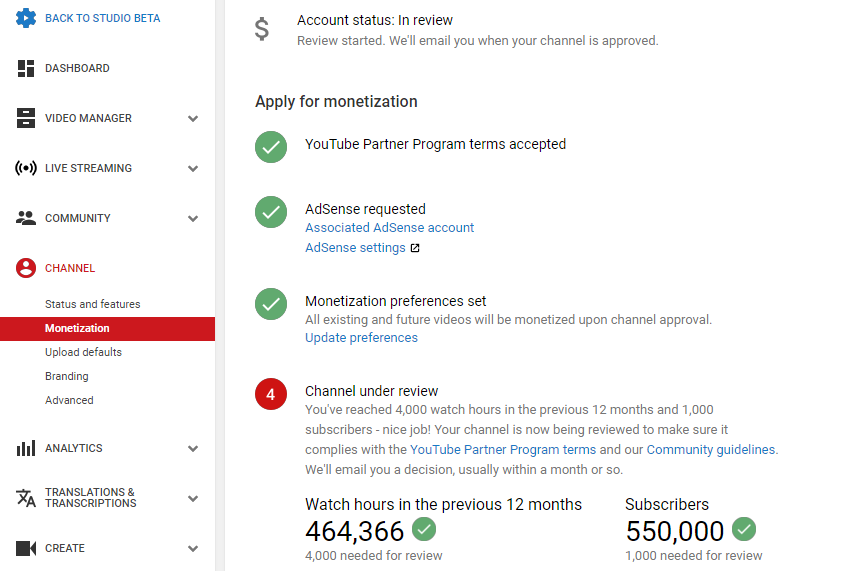The height and width of the screenshot is (571, 842).
Task: Open the Advanced channel settings
Action: [69, 400]
